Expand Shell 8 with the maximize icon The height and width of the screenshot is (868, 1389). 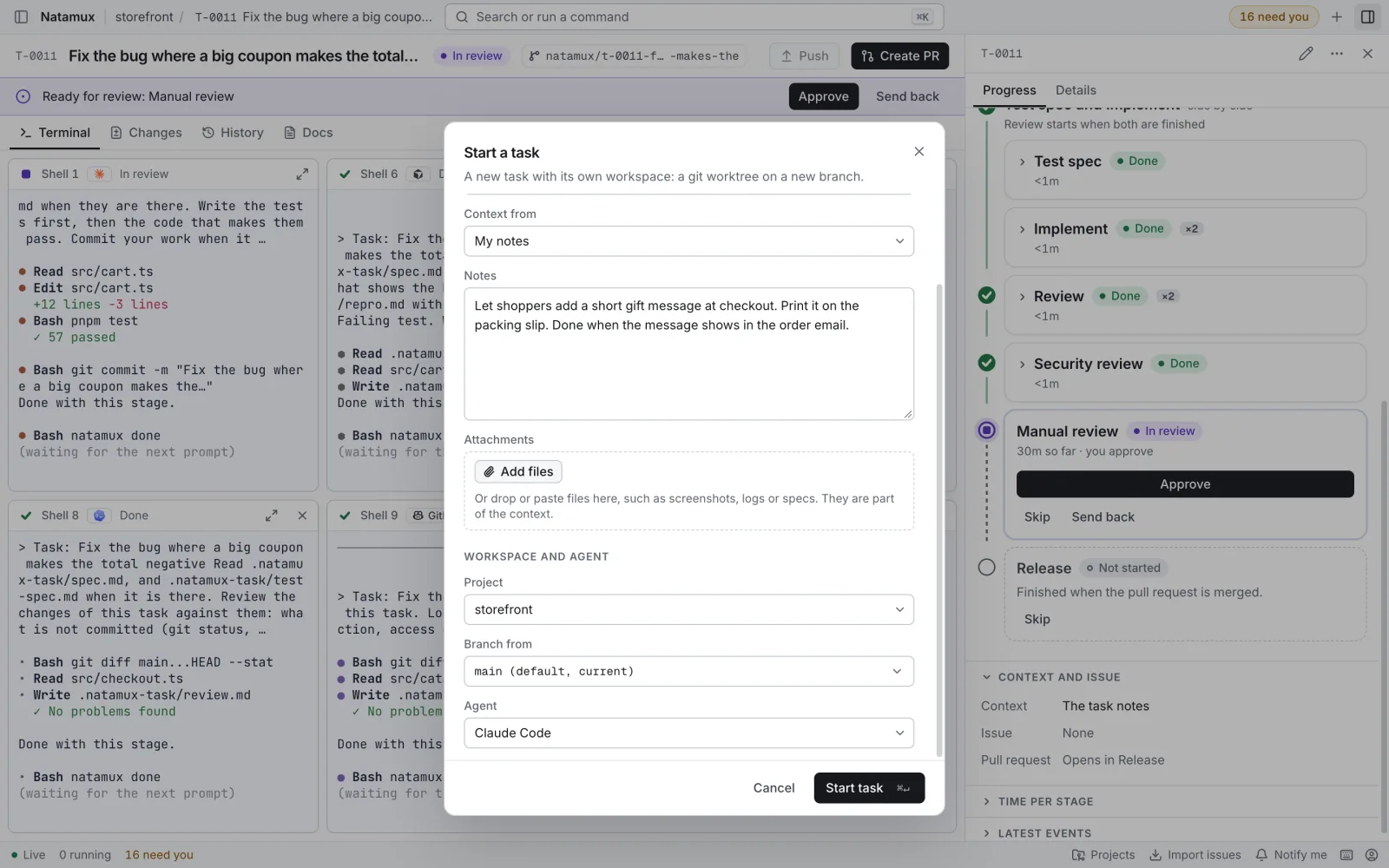272,516
